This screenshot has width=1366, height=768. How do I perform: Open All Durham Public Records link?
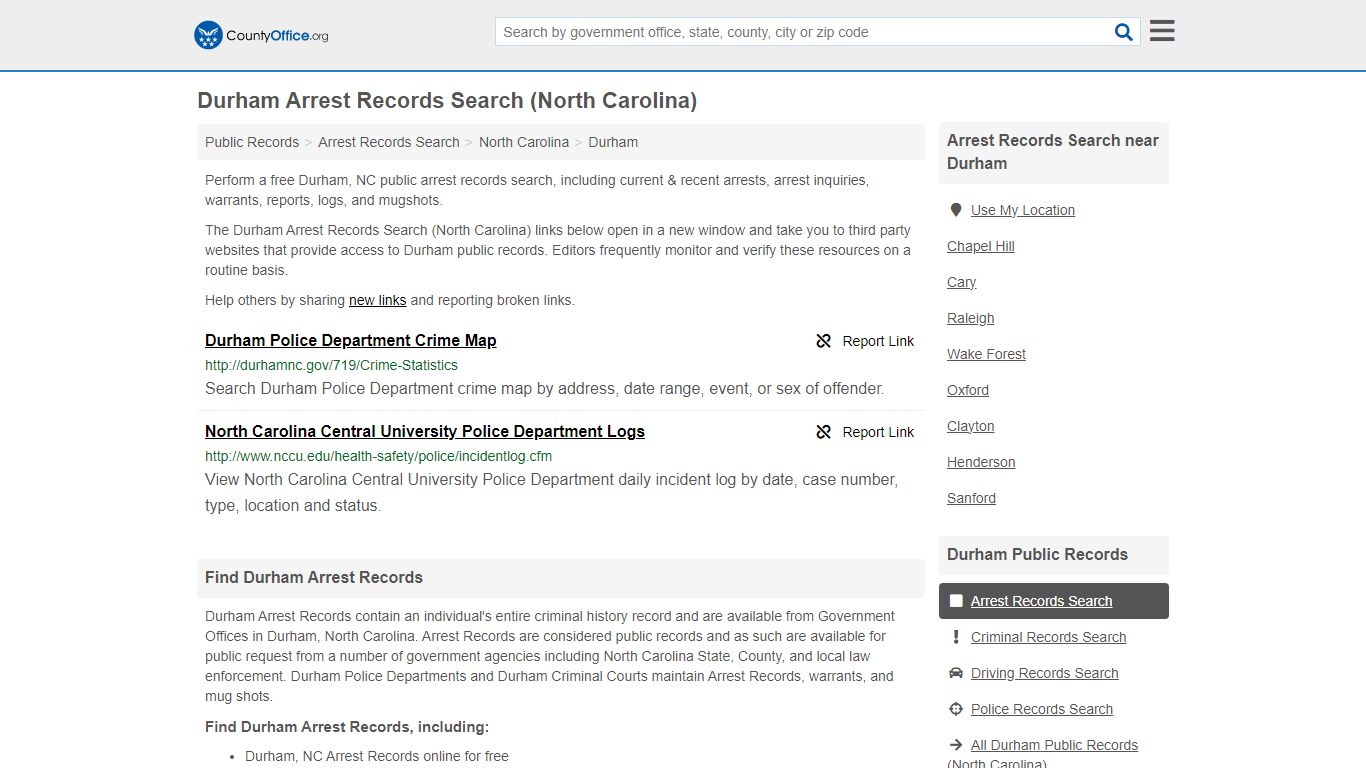[1055, 745]
